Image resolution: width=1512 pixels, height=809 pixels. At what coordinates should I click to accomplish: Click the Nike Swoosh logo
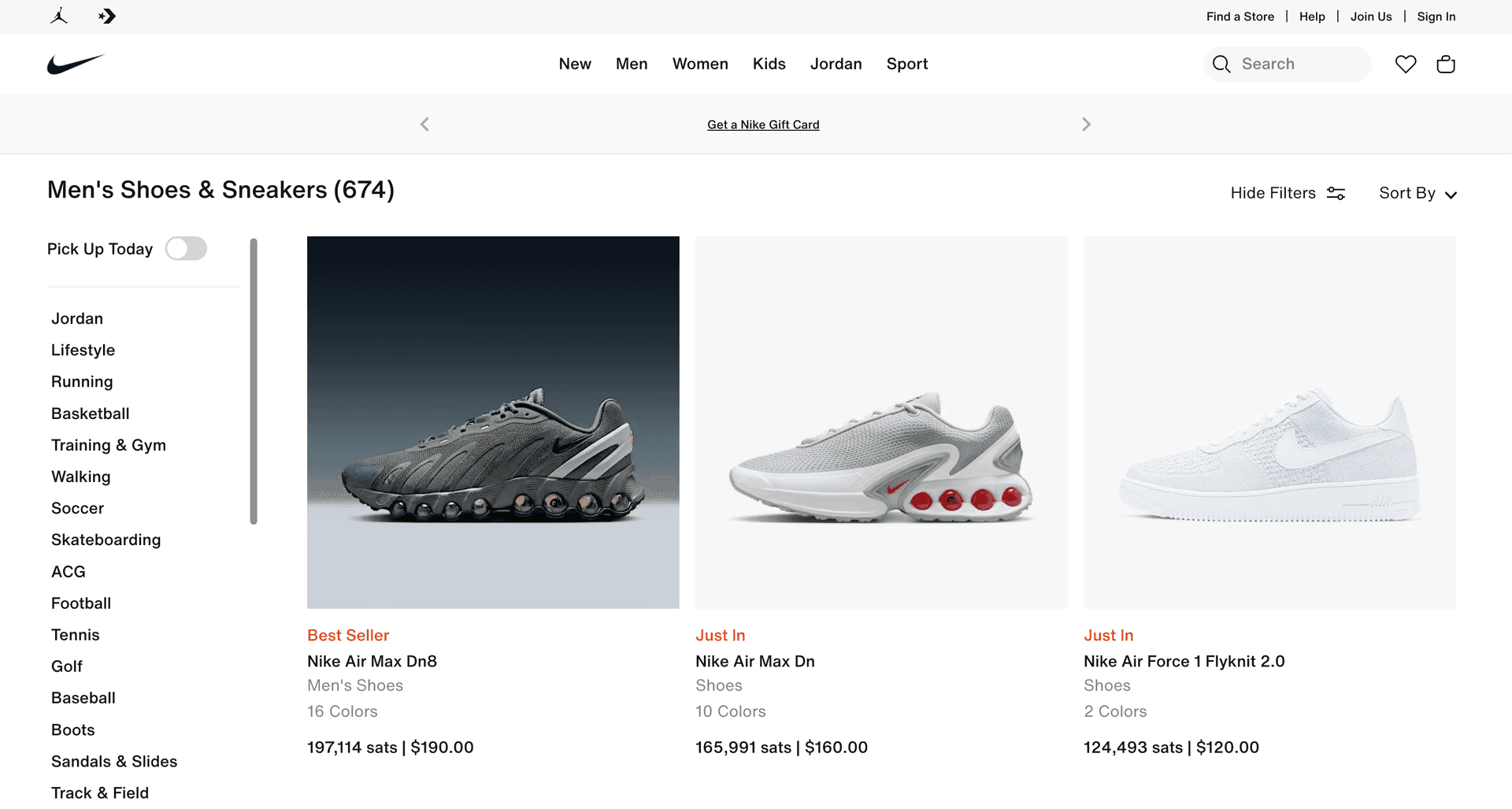(76, 64)
